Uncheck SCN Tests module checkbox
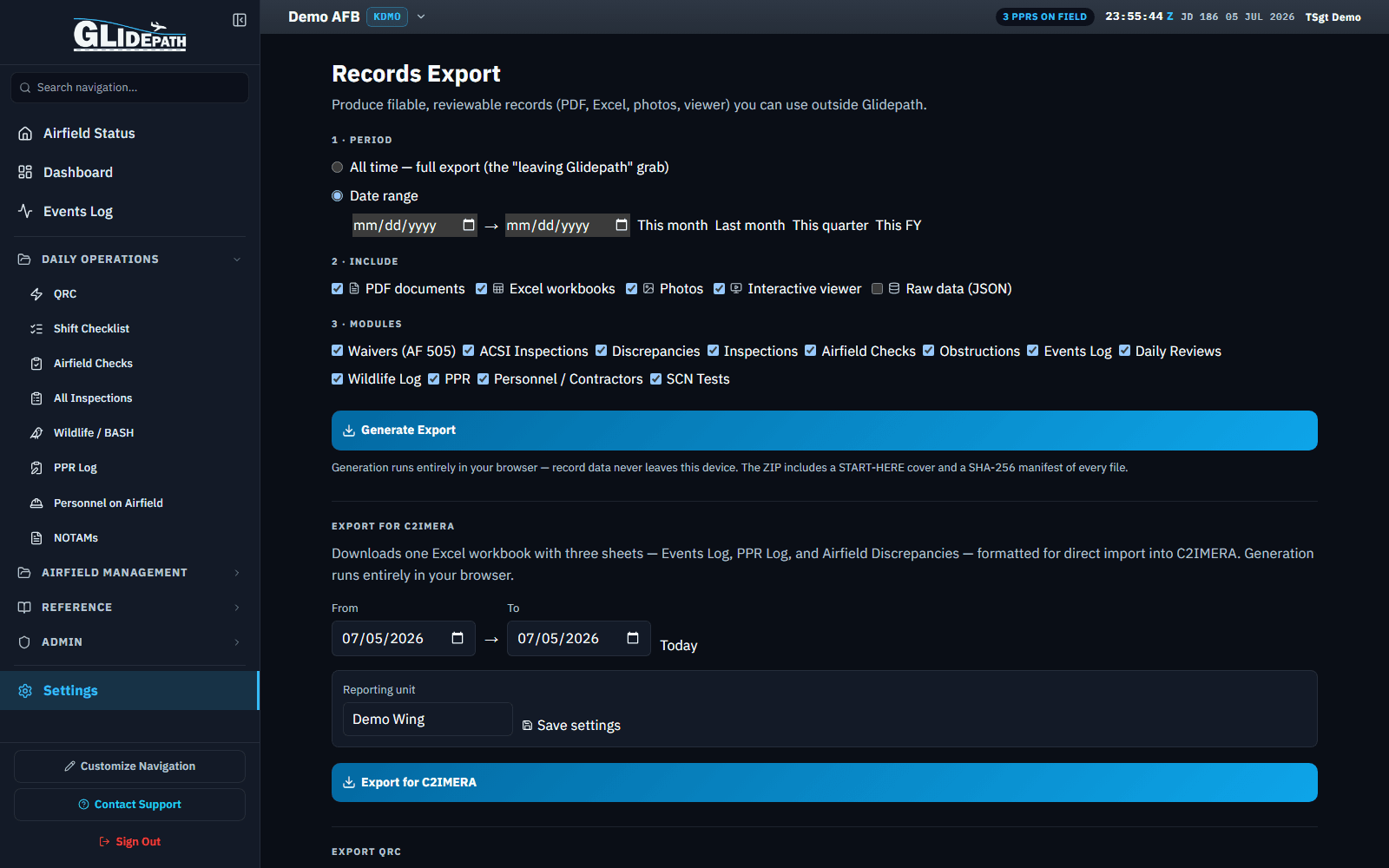The width and height of the screenshot is (1389, 868). [x=656, y=379]
